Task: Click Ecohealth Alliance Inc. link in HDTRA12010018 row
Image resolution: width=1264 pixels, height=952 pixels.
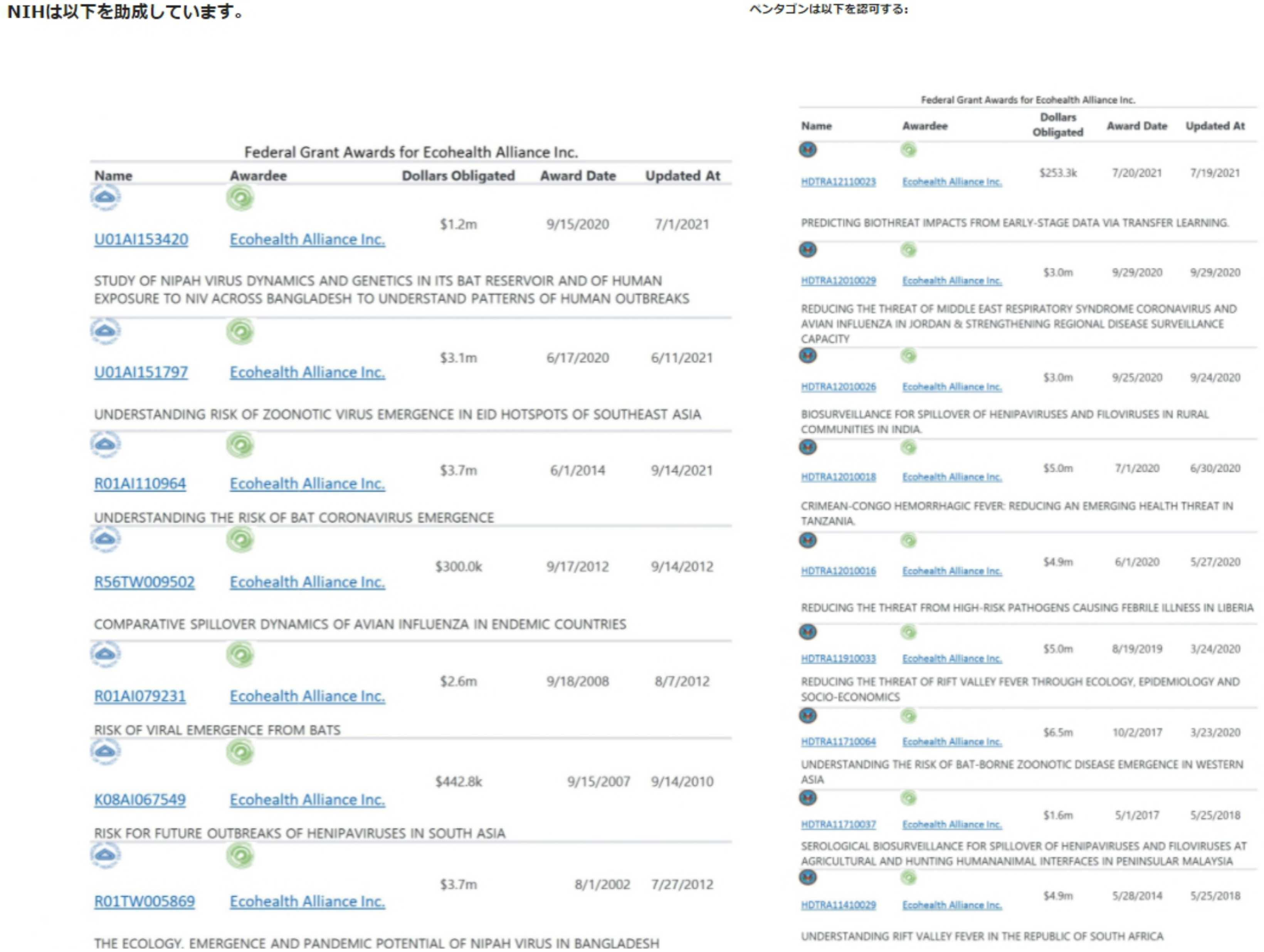Action: [x=952, y=477]
